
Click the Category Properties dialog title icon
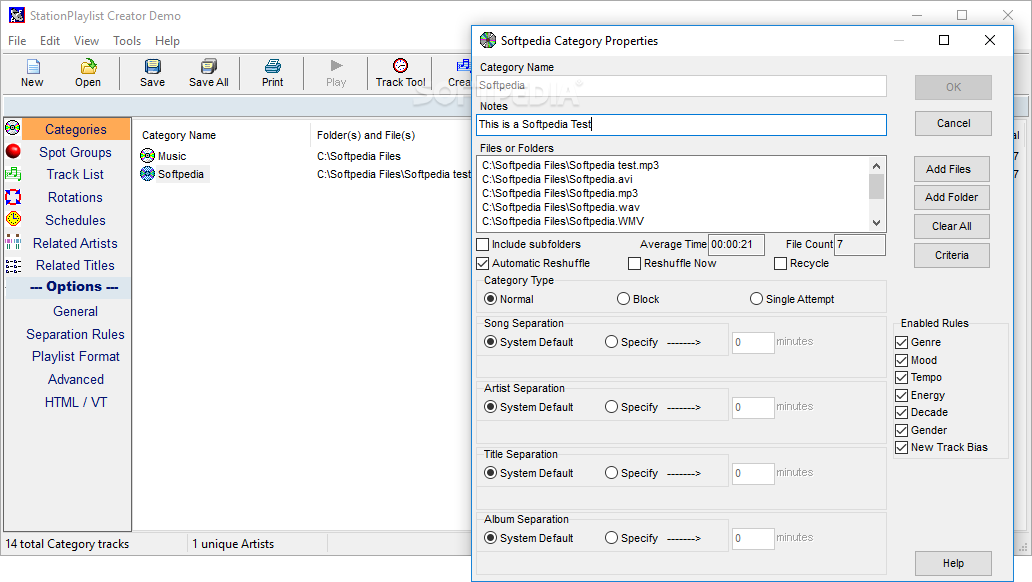488,40
